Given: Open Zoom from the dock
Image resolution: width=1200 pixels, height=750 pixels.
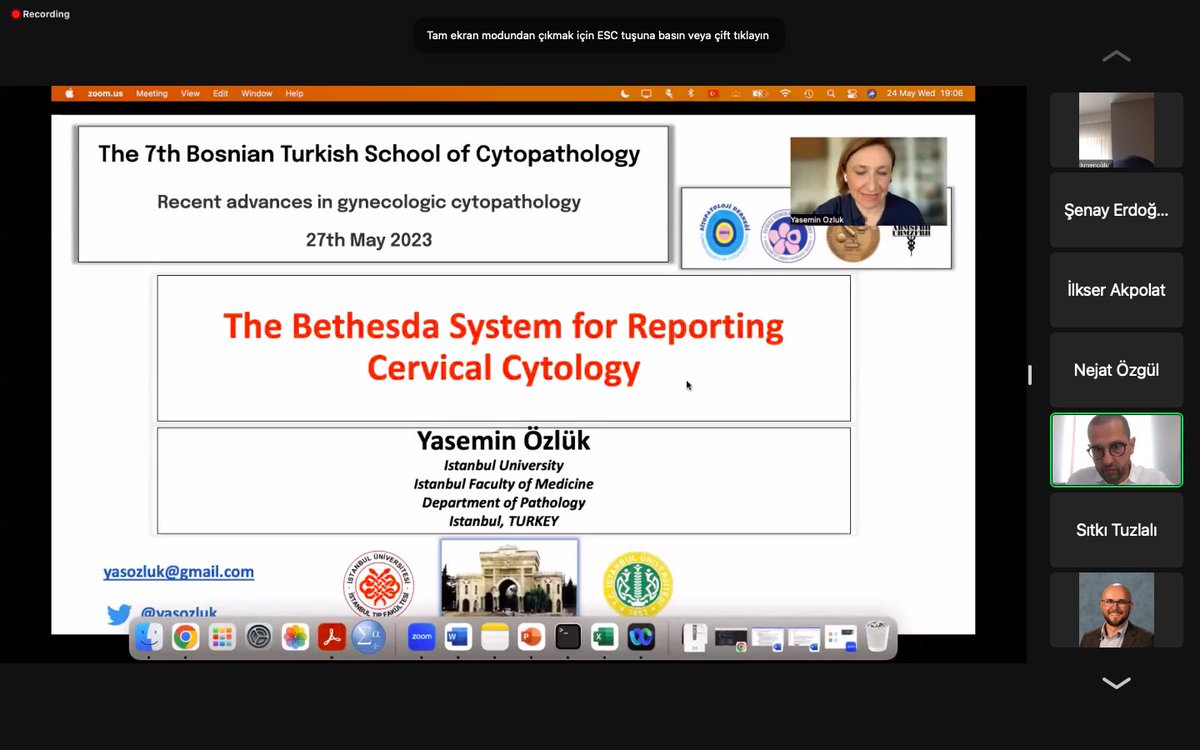Looking at the screenshot, I should (x=421, y=637).
